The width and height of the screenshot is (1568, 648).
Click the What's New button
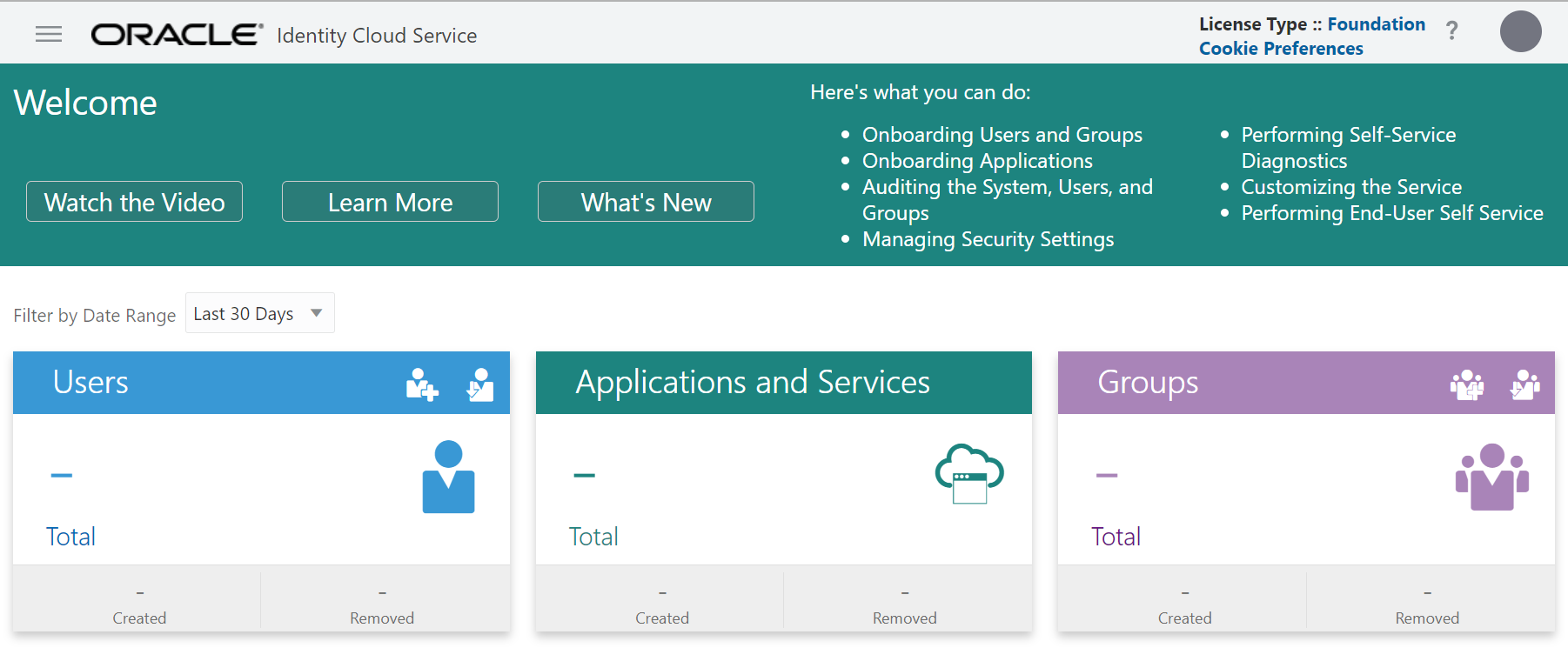(646, 202)
